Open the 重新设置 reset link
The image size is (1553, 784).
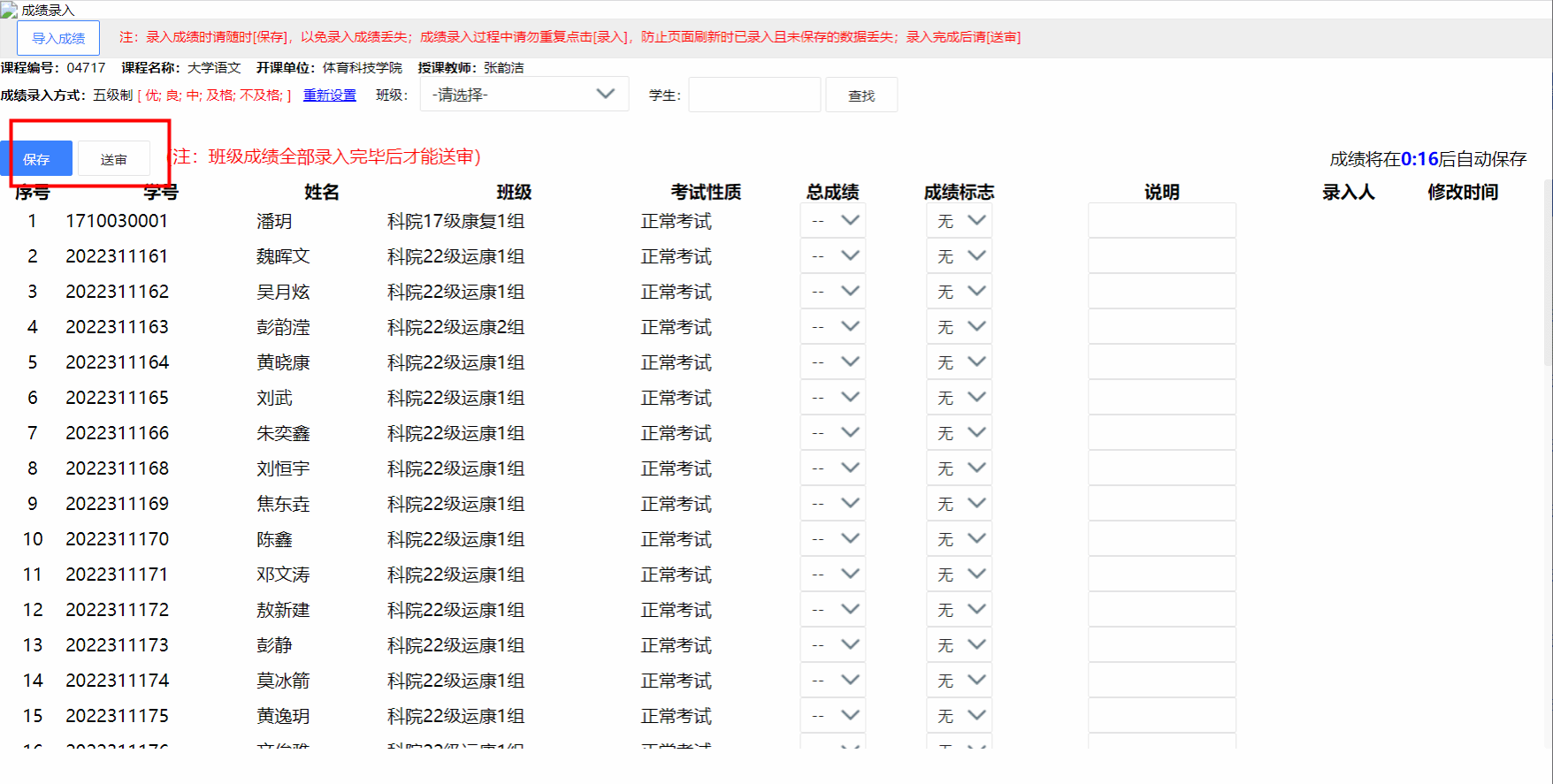click(329, 95)
